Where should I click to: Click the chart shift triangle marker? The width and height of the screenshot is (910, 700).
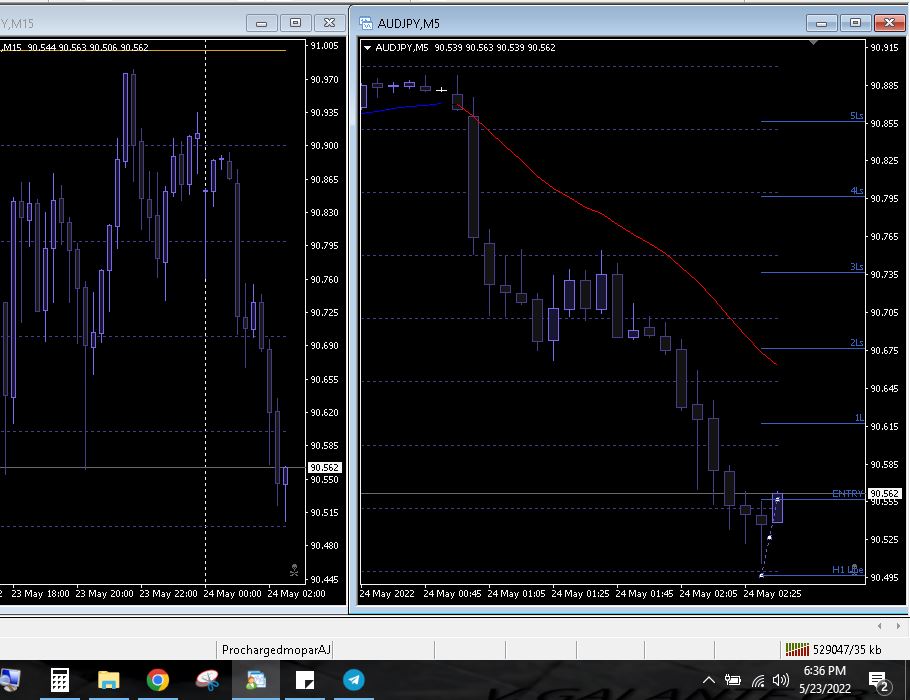coord(814,43)
